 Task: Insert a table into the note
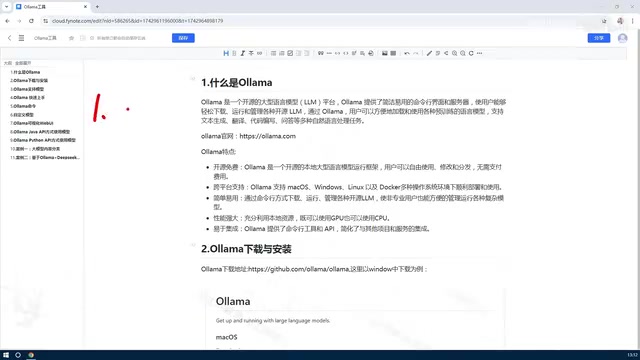393,53
